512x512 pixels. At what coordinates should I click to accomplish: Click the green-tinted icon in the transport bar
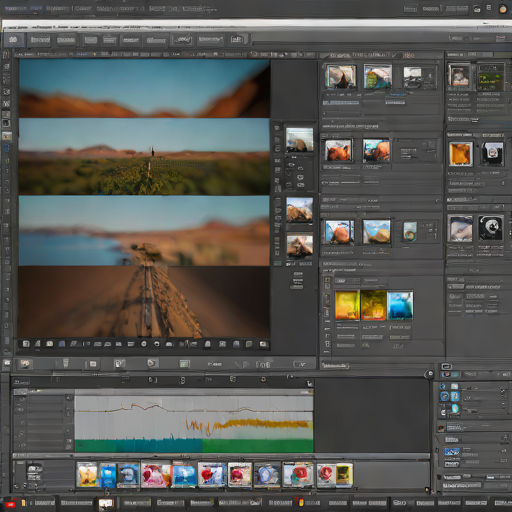pyautogui.click(x=184, y=364)
